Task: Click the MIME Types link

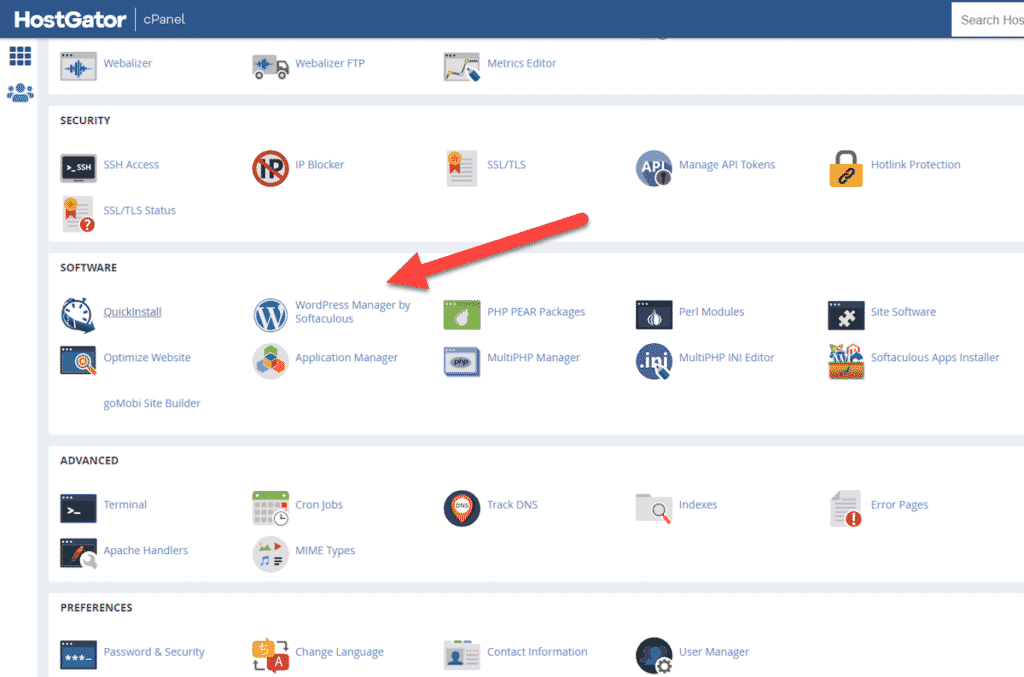Action: [325, 550]
